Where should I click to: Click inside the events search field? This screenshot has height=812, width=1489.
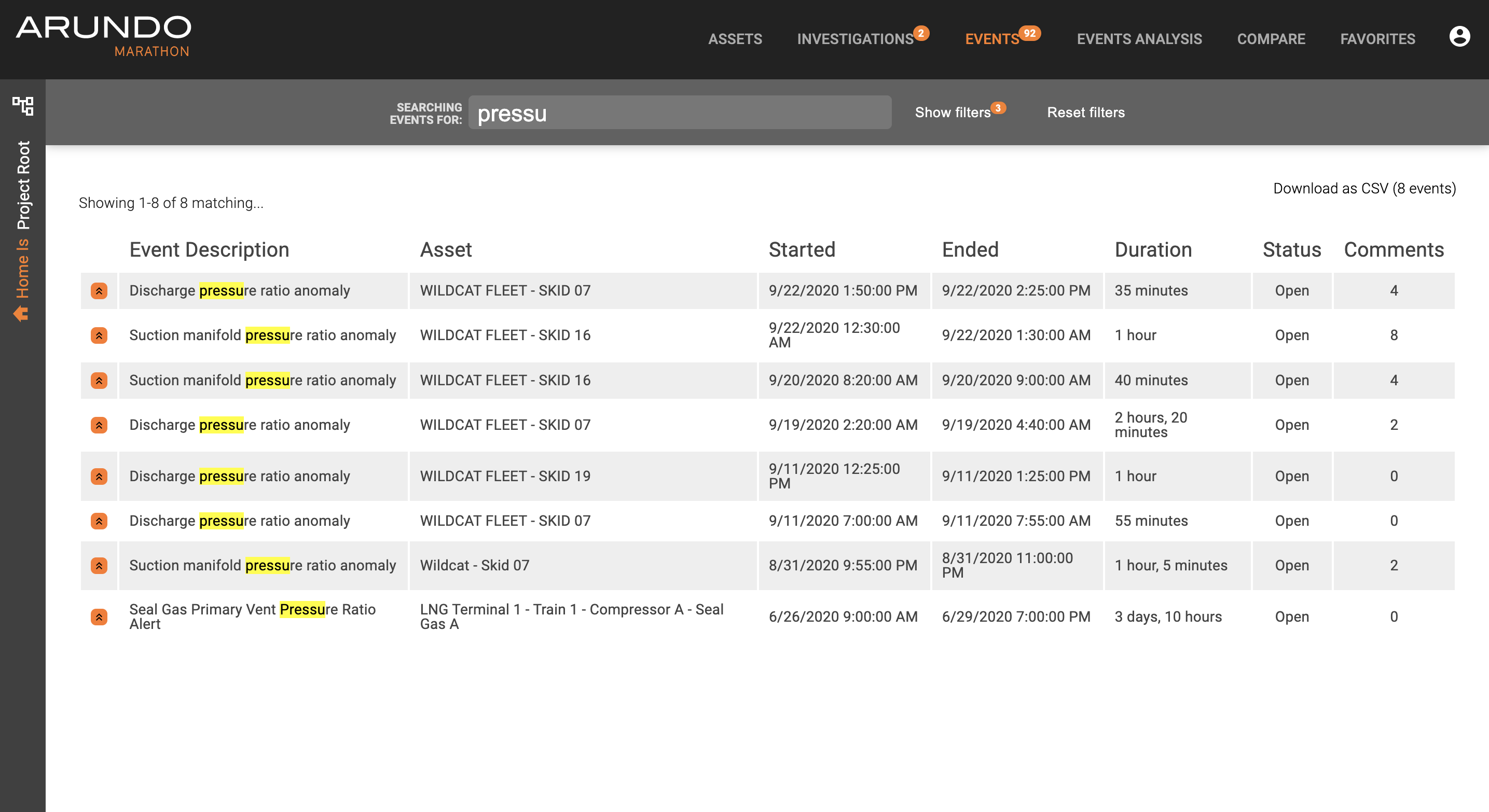pos(679,113)
